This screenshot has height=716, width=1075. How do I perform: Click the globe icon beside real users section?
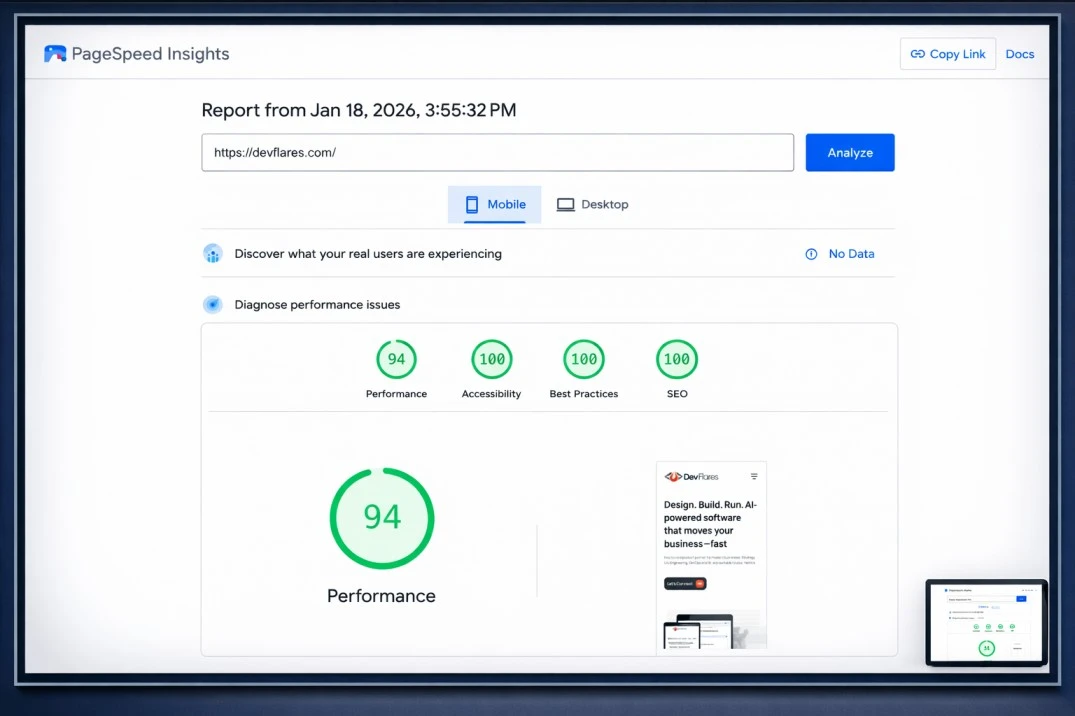(213, 254)
